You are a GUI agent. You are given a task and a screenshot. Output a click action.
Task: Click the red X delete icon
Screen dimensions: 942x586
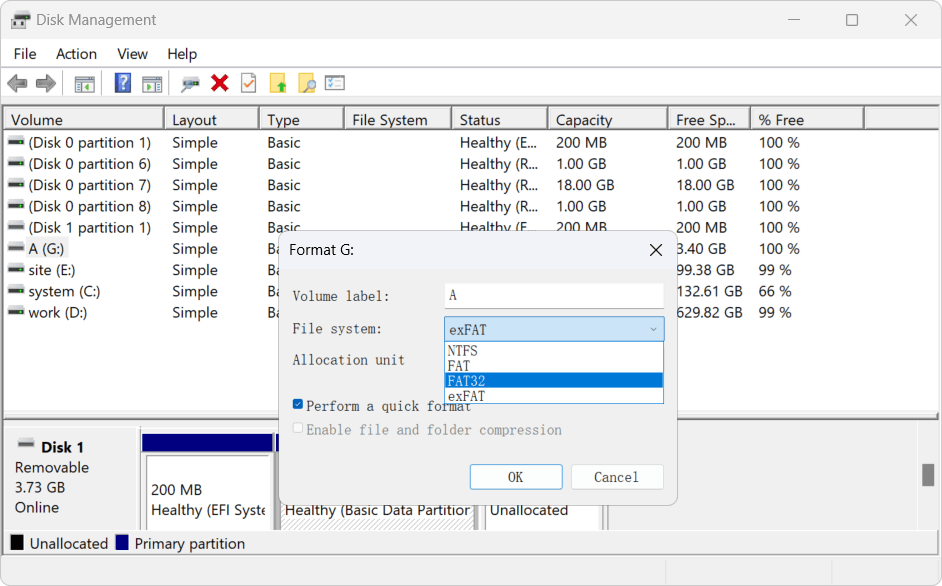[x=220, y=83]
